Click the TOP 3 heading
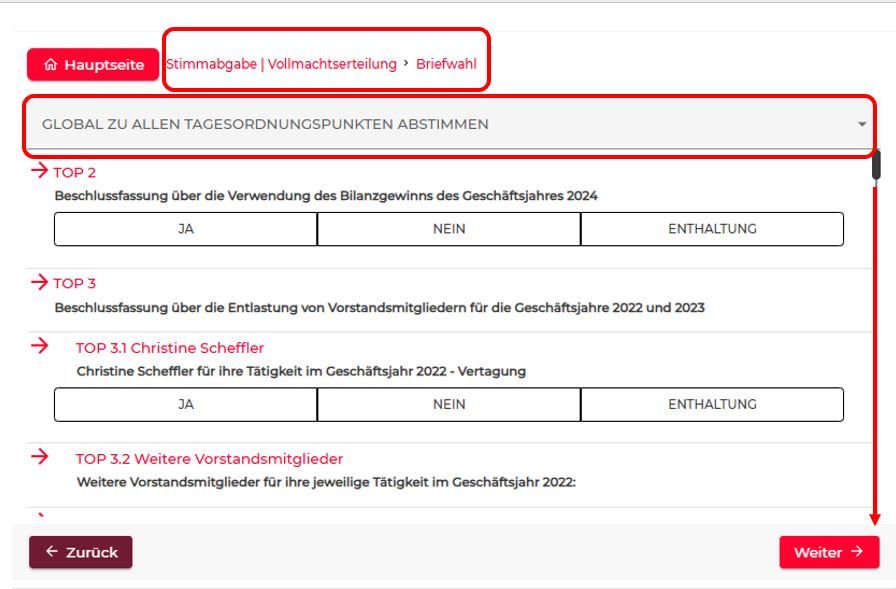896x589 pixels. [75, 283]
